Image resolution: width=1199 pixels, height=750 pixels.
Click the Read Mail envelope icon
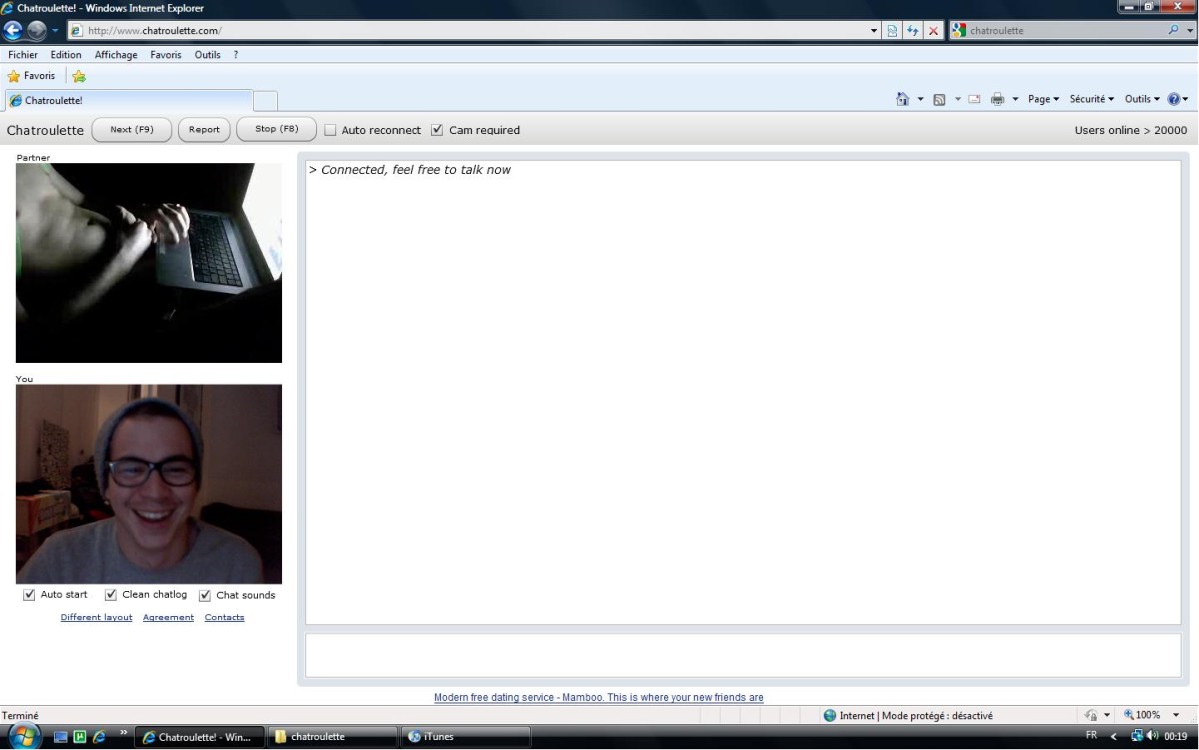(x=974, y=99)
